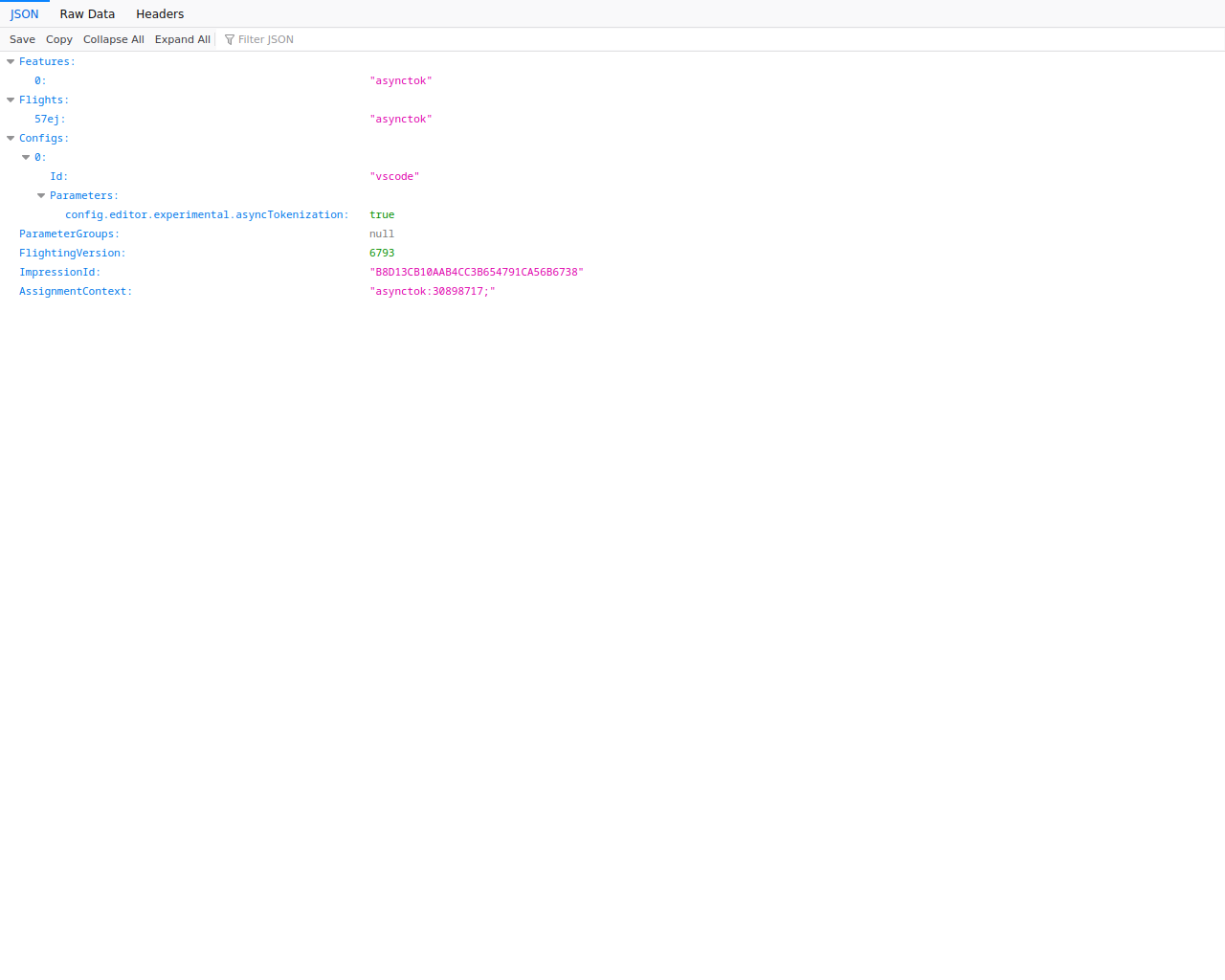Select the Configs key
Viewport: 1225px width, 980px height.
(x=44, y=138)
